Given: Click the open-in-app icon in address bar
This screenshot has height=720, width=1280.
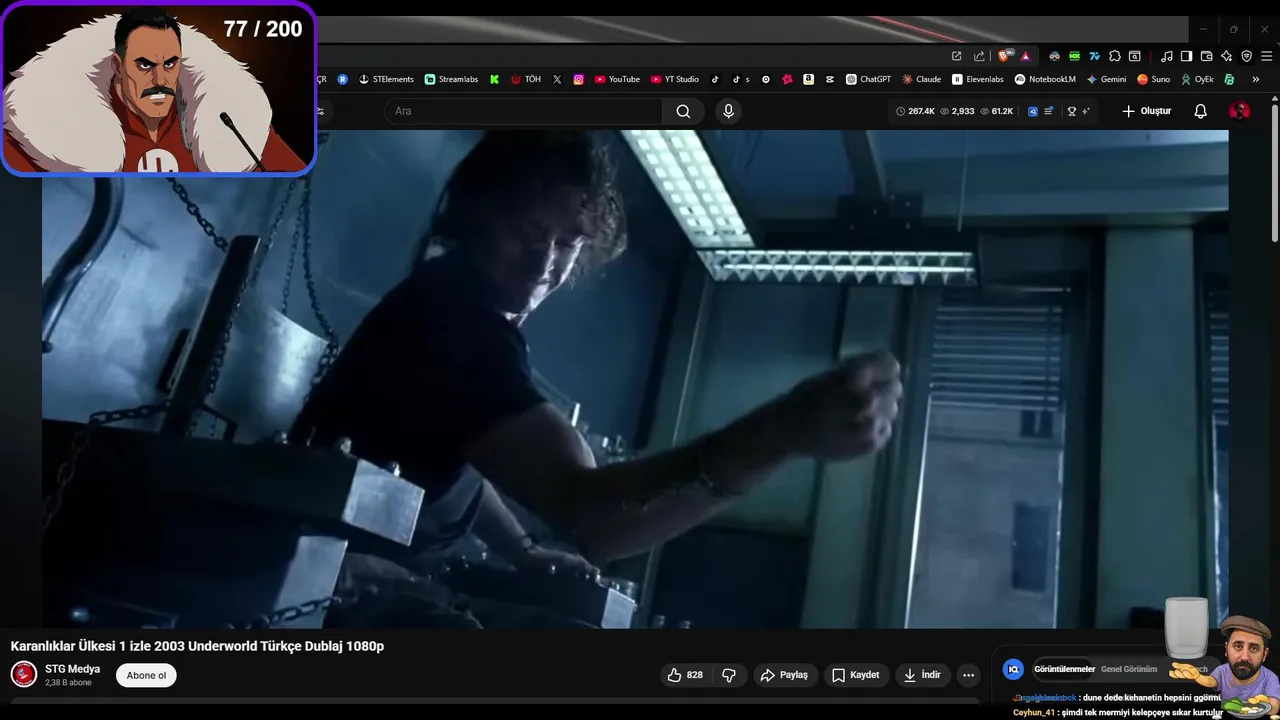Looking at the screenshot, I should point(956,56).
